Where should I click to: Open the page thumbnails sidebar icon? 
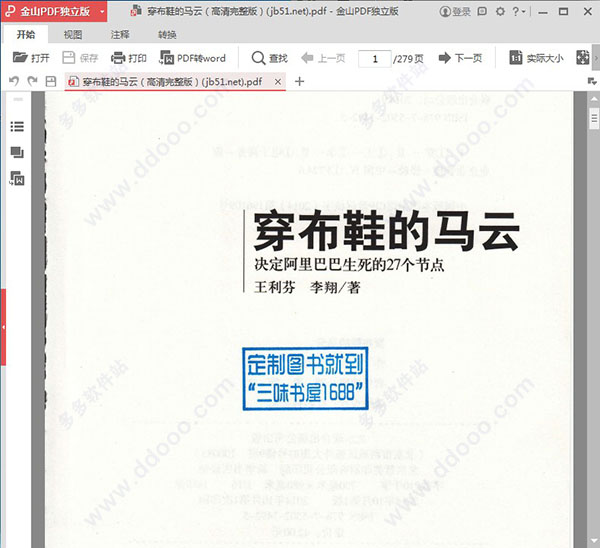coord(17,153)
